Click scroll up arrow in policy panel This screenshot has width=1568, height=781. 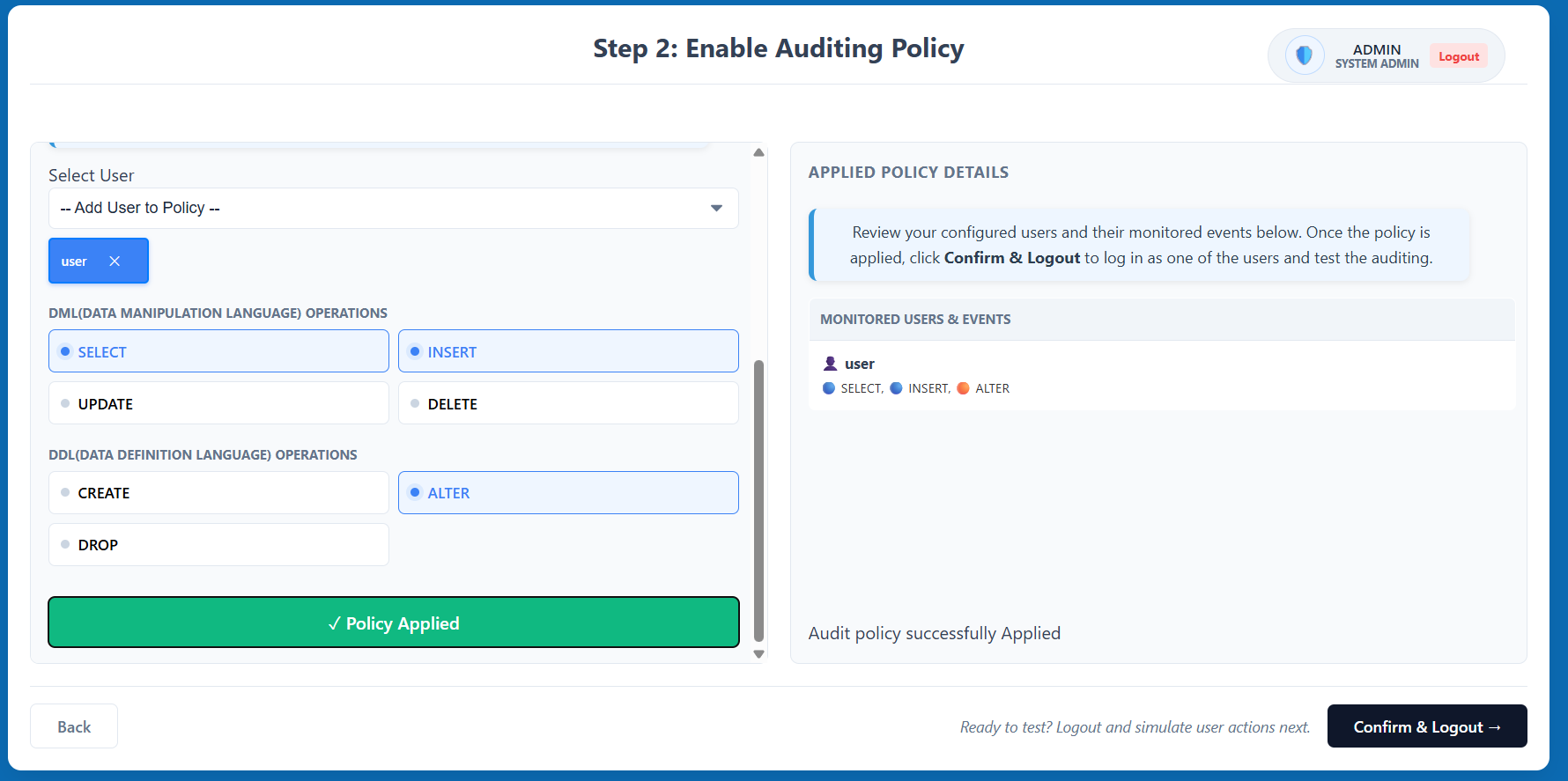pos(758,153)
